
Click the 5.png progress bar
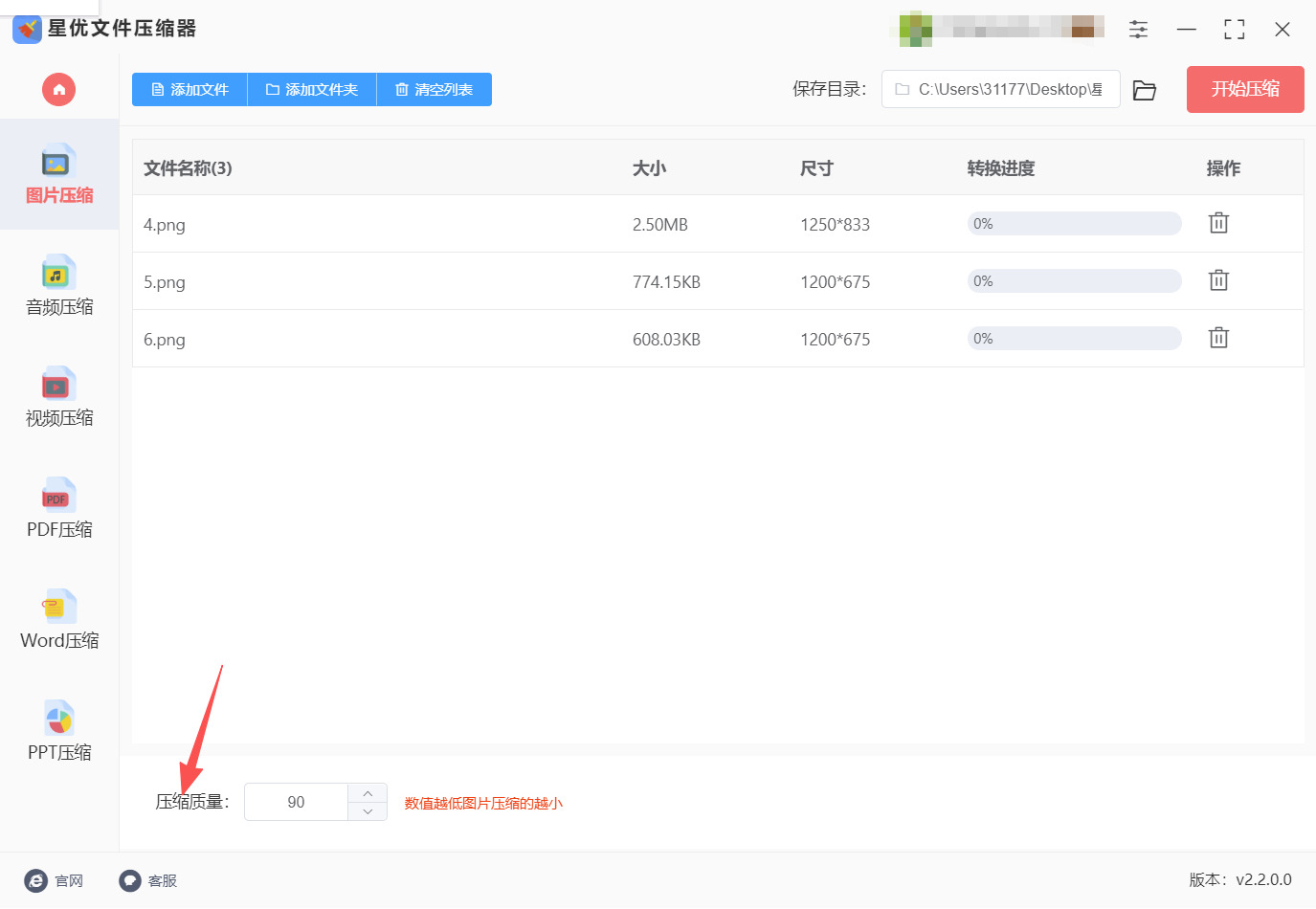tap(1074, 281)
